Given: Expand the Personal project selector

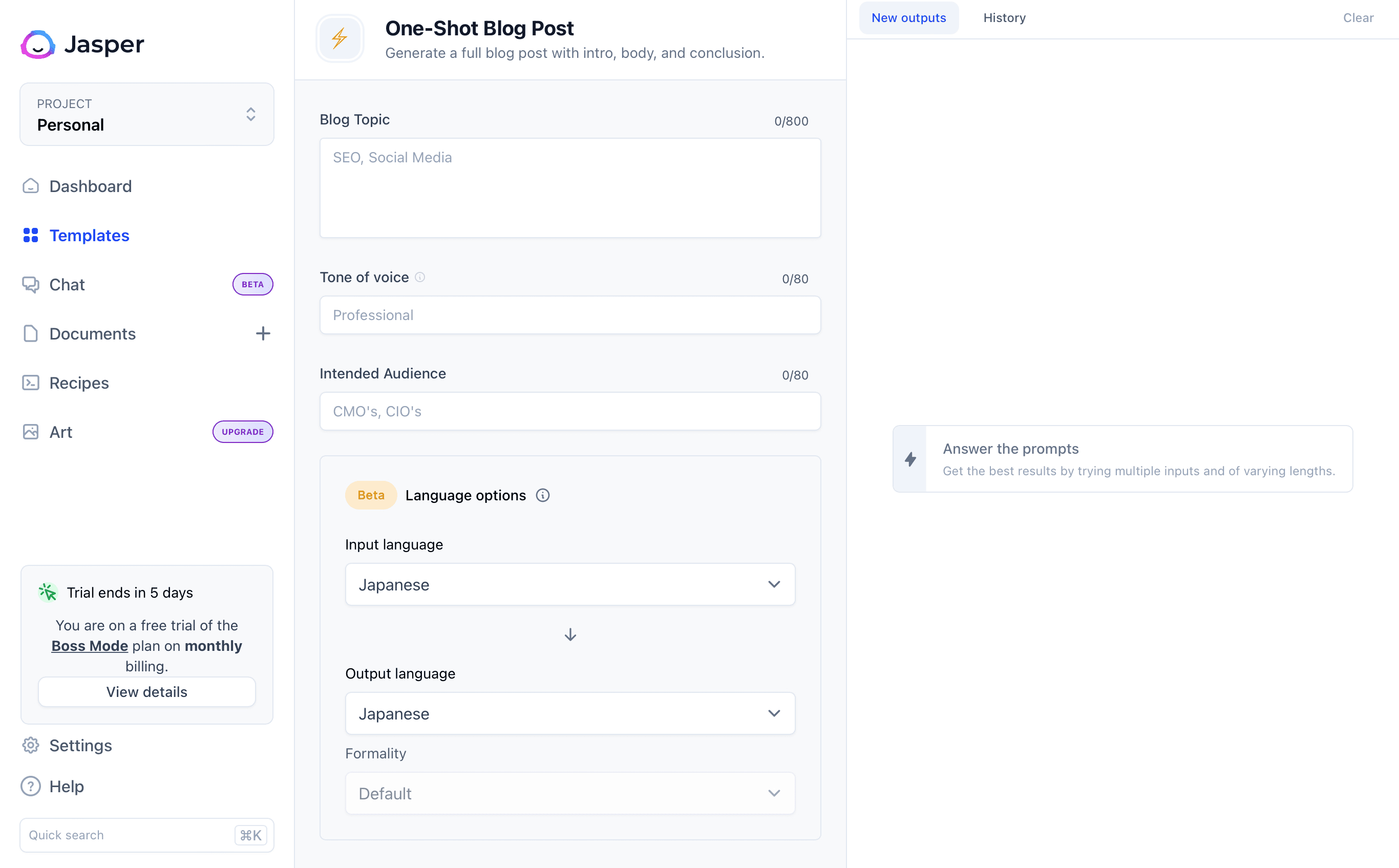Looking at the screenshot, I should [147, 114].
